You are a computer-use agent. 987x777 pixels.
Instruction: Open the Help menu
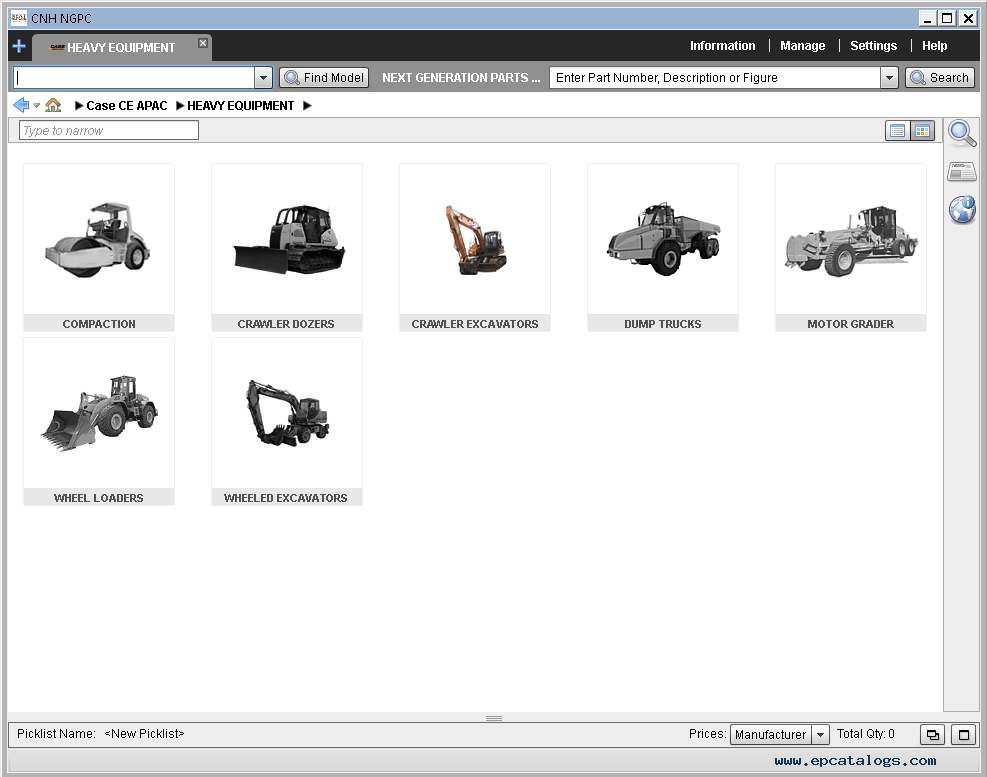(x=934, y=45)
